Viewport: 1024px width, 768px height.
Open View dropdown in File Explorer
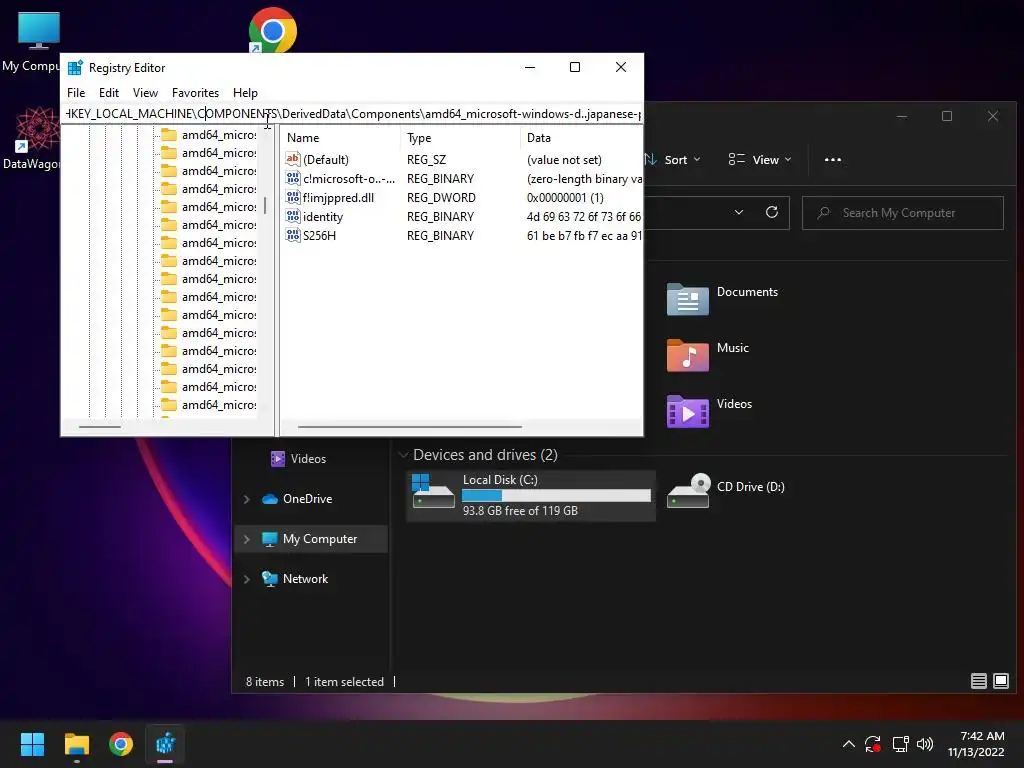760,159
